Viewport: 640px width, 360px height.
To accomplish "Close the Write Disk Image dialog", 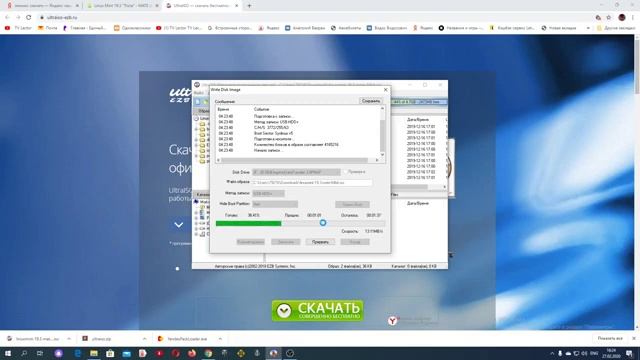I will pyautogui.click(x=385, y=89).
